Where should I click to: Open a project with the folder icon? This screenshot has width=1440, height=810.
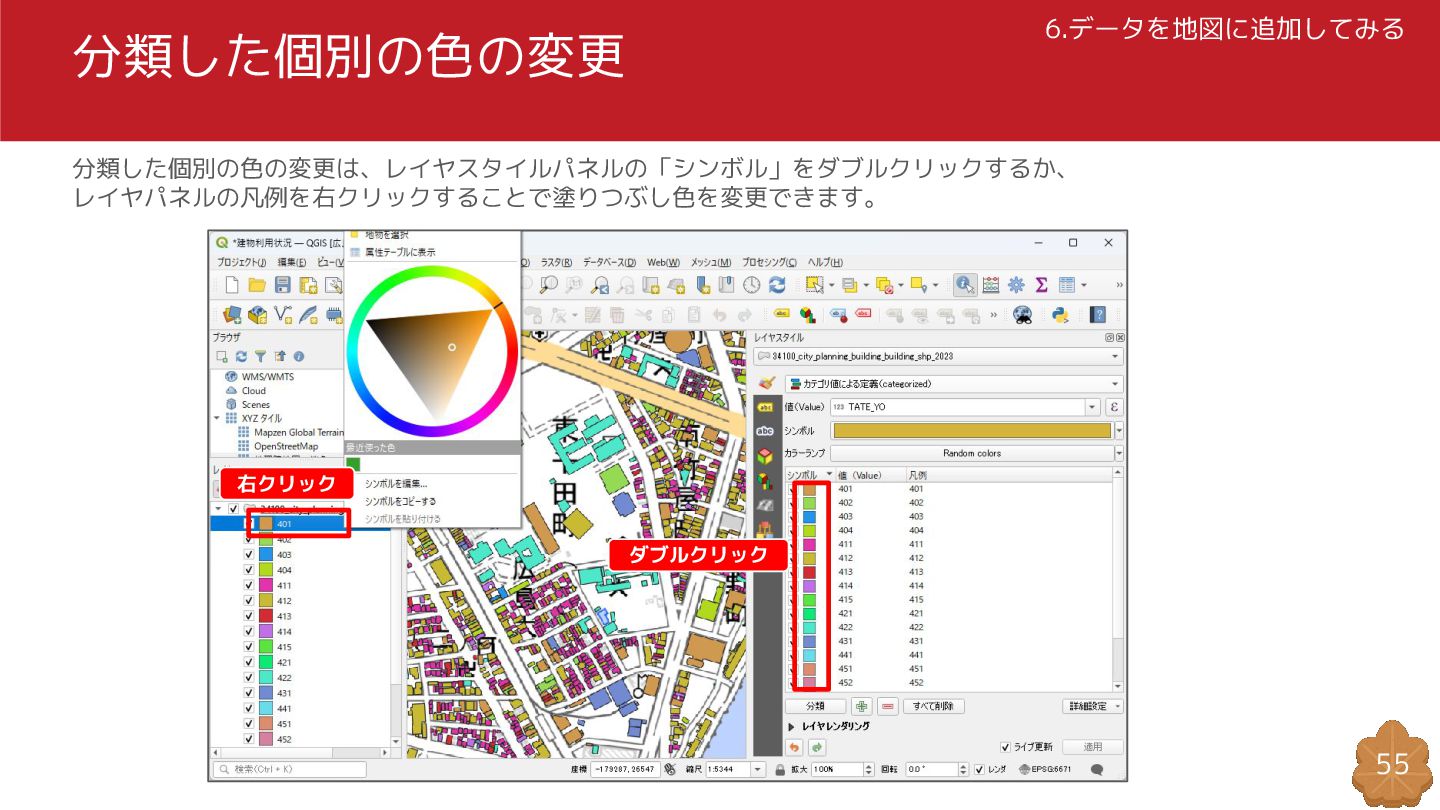pos(257,285)
